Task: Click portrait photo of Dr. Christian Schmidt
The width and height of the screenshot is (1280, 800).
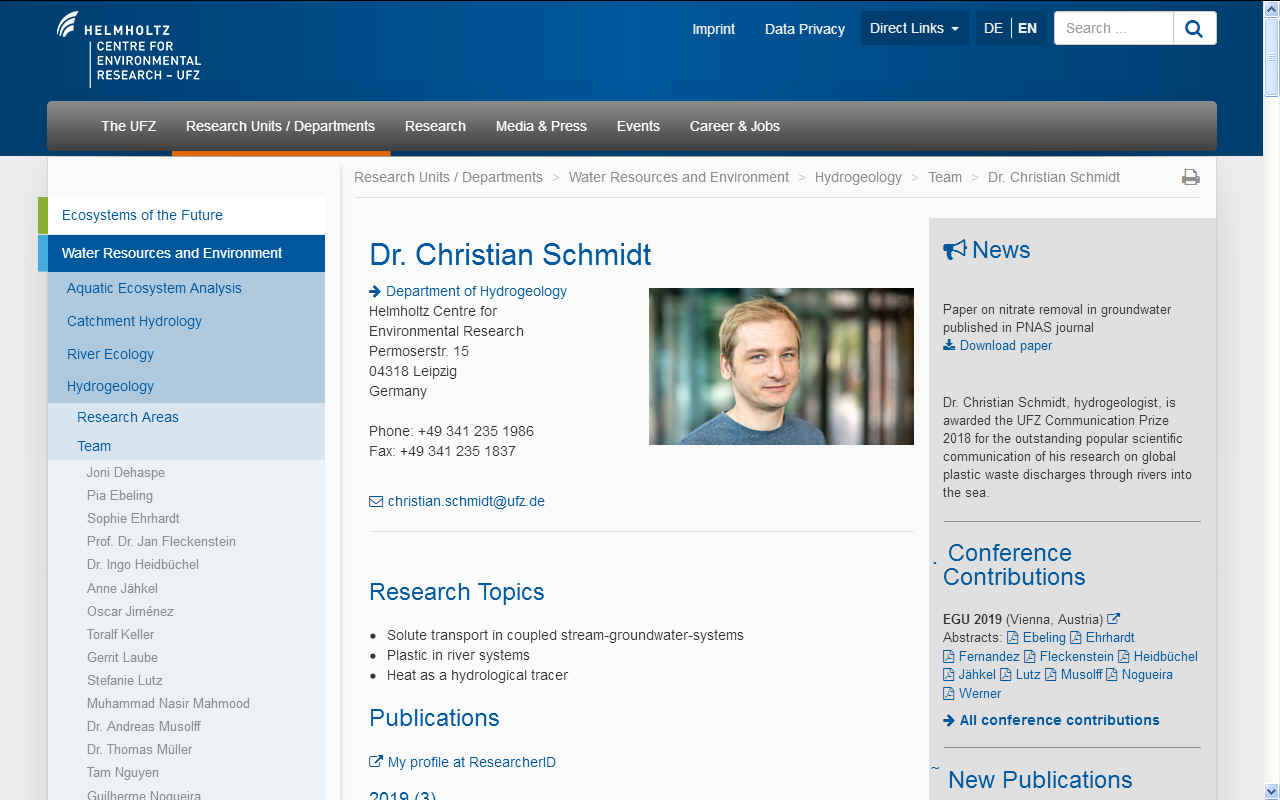Action: click(x=781, y=366)
